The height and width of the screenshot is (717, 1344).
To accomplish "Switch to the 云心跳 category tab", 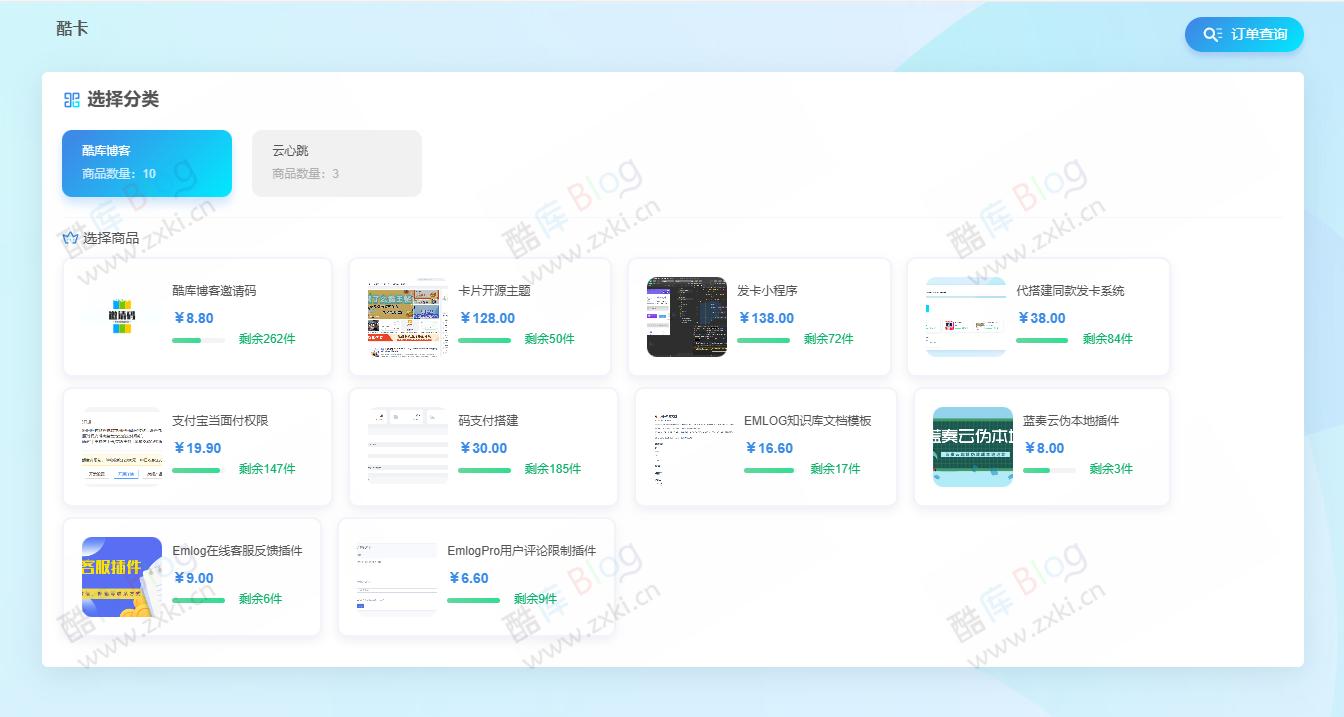I will (337, 163).
